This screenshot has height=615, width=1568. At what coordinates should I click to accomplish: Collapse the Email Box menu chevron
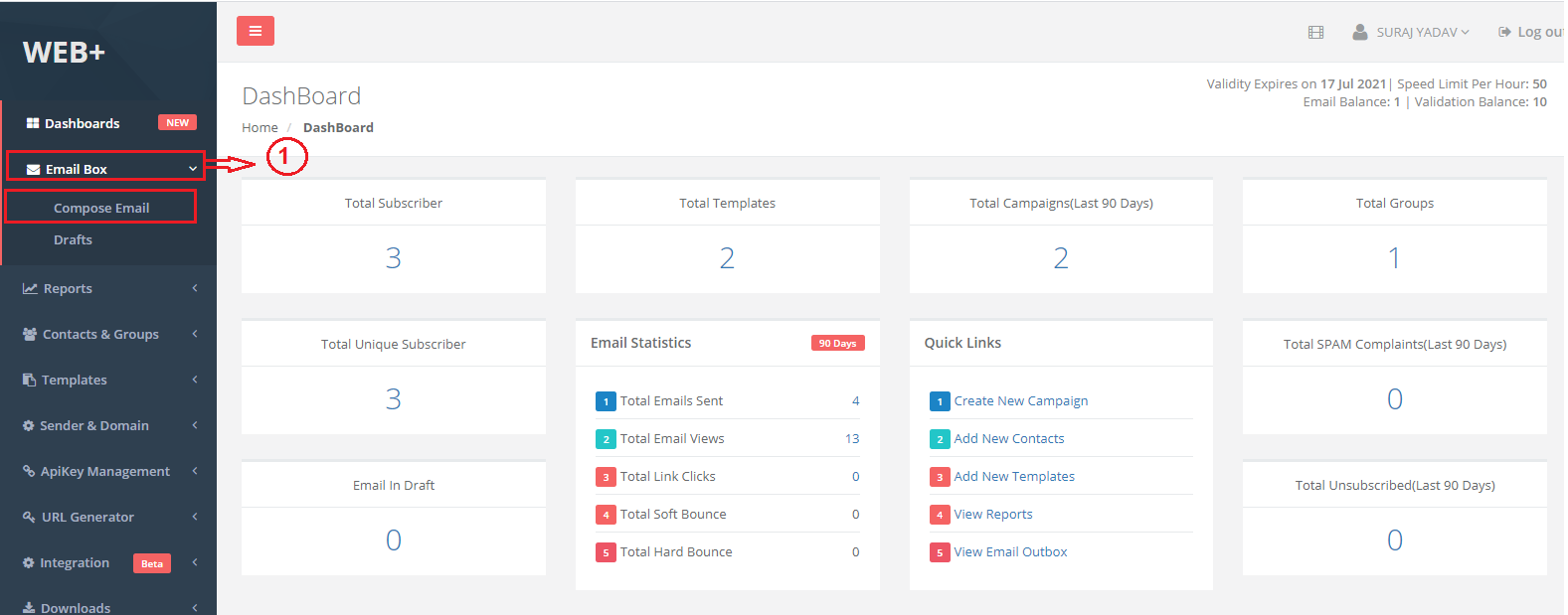coord(193,169)
